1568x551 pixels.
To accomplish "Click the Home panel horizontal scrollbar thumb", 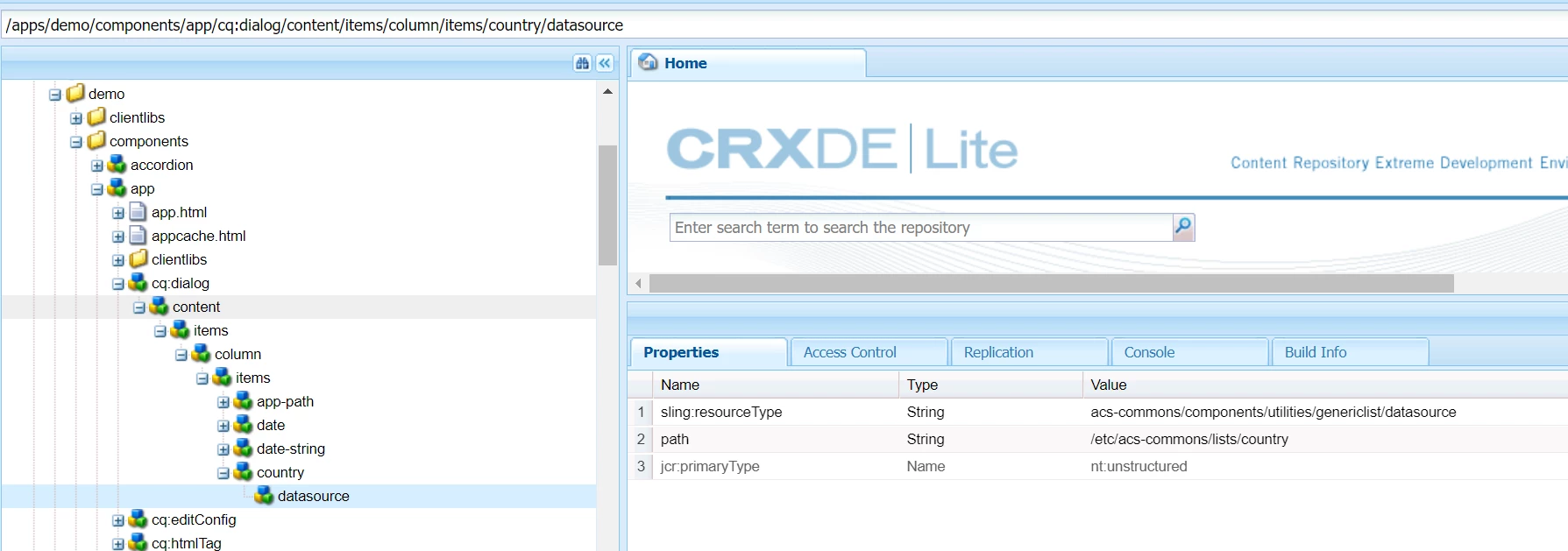I will pos(1052,284).
